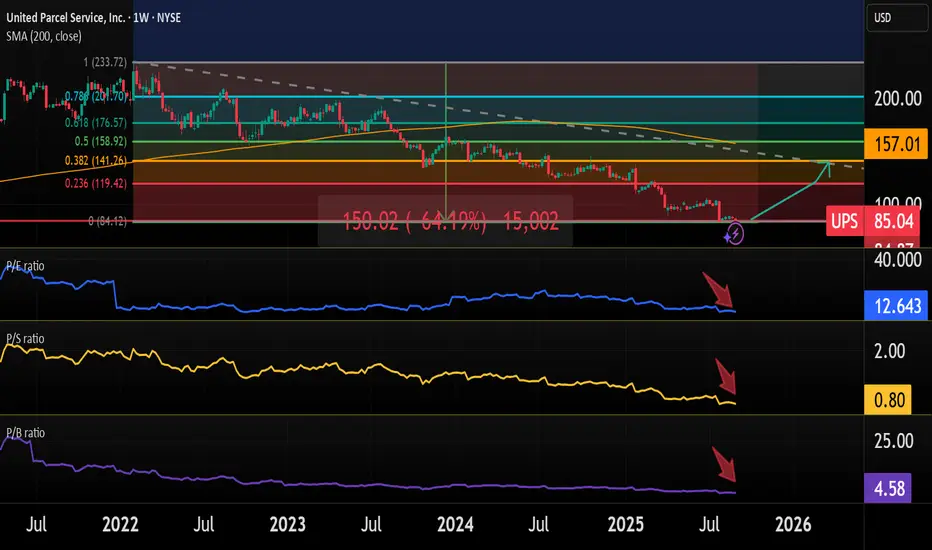Open the USD currency selector
This screenshot has height=550, width=932.
click(x=898, y=18)
